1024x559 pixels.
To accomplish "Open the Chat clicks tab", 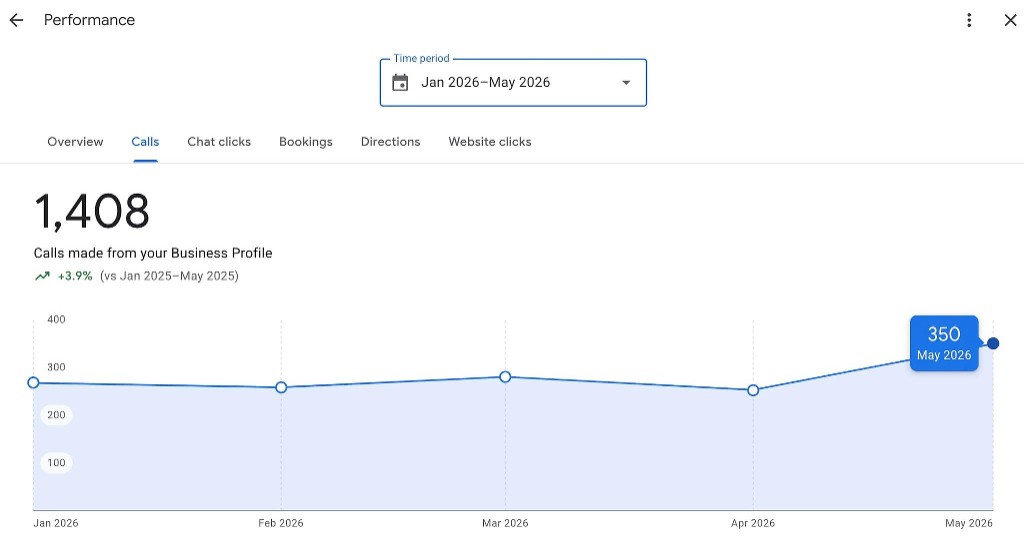I will point(219,142).
